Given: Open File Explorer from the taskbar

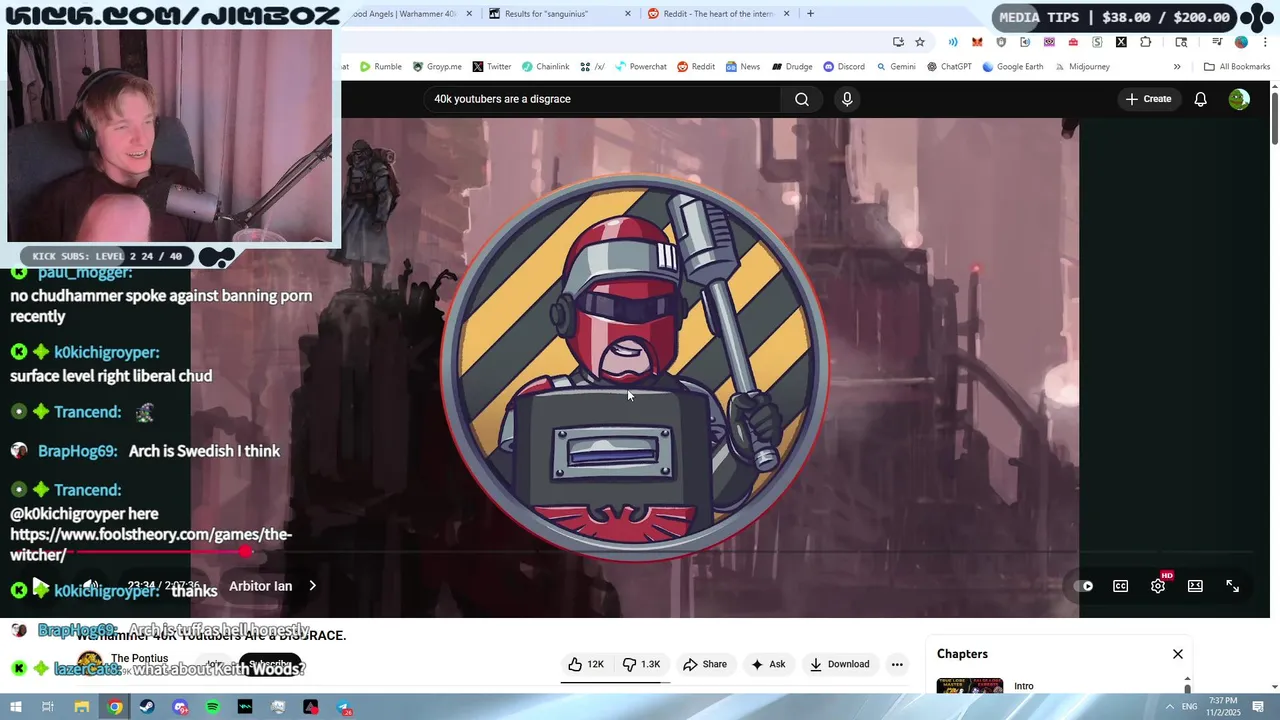Looking at the screenshot, I should [82, 707].
